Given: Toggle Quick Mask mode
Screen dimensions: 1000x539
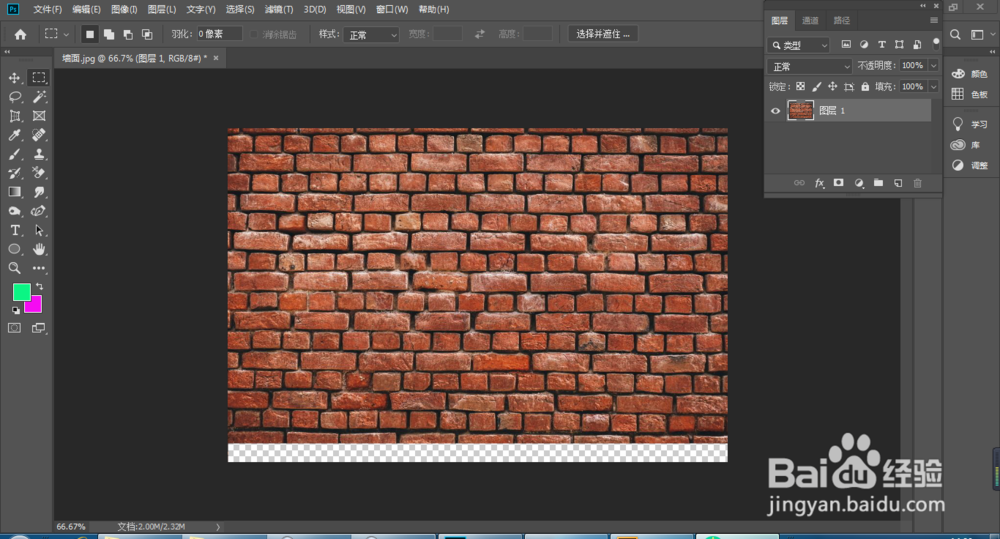Looking at the screenshot, I should (x=14, y=328).
